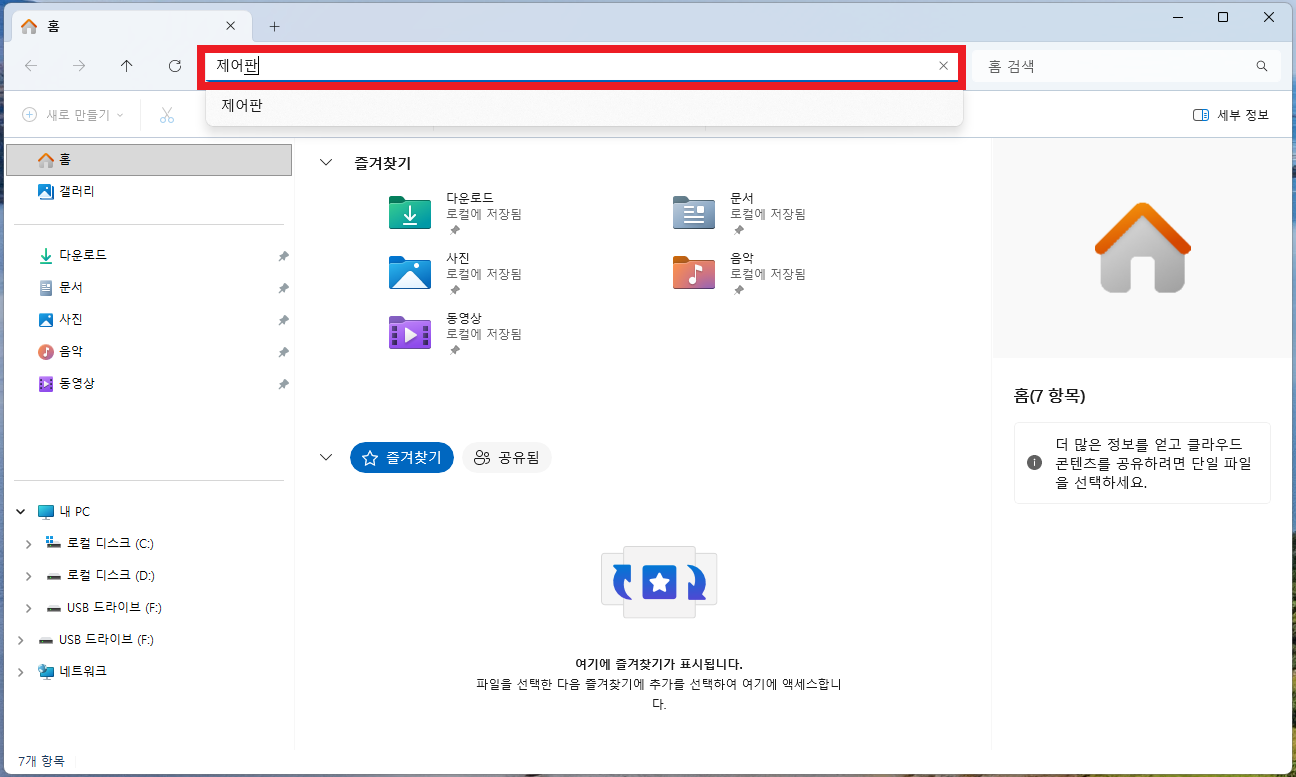Open 문서 in the sidebar quick access

tap(149, 287)
